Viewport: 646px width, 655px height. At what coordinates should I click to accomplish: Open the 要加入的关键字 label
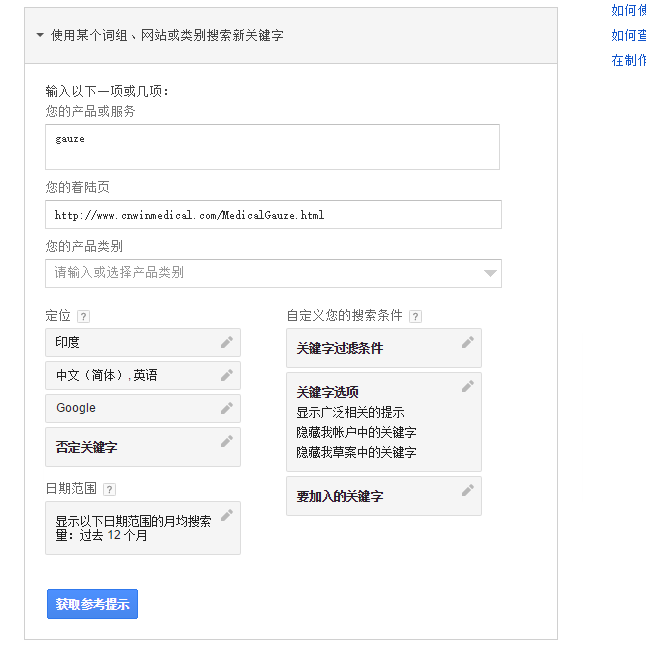pos(340,496)
